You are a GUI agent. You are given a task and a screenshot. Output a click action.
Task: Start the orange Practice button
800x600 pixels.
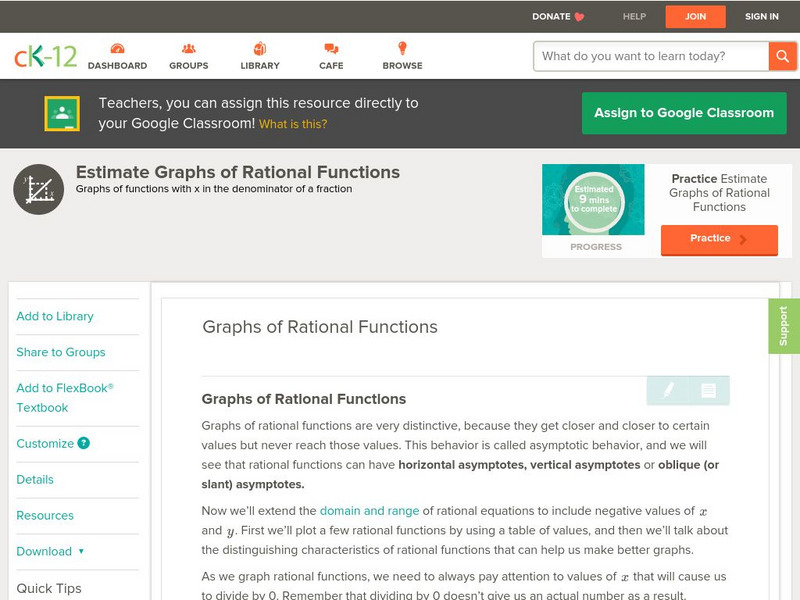[718, 239]
